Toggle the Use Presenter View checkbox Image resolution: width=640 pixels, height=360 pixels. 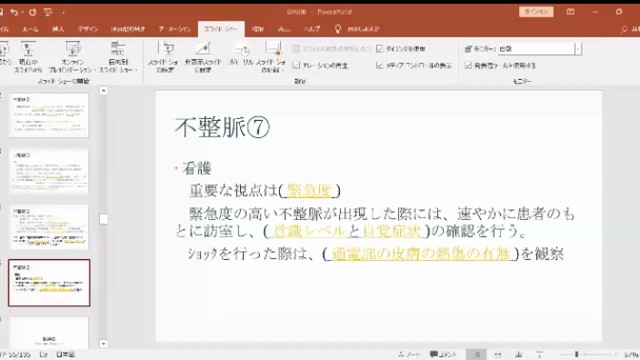click(468, 65)
